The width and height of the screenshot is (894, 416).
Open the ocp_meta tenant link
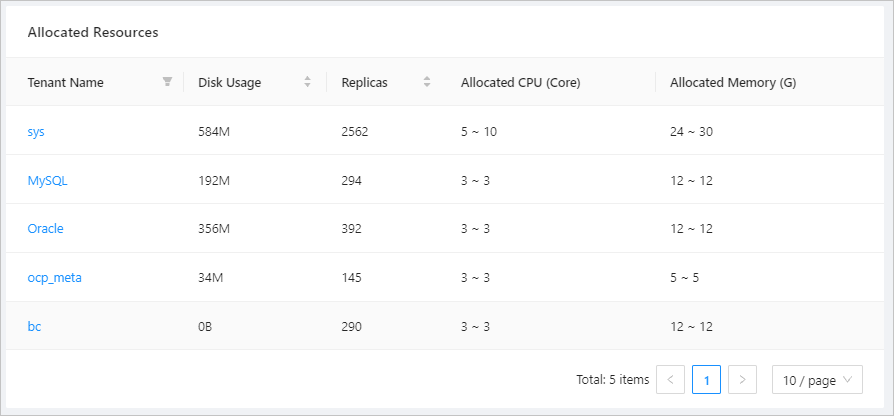(55, 278)
